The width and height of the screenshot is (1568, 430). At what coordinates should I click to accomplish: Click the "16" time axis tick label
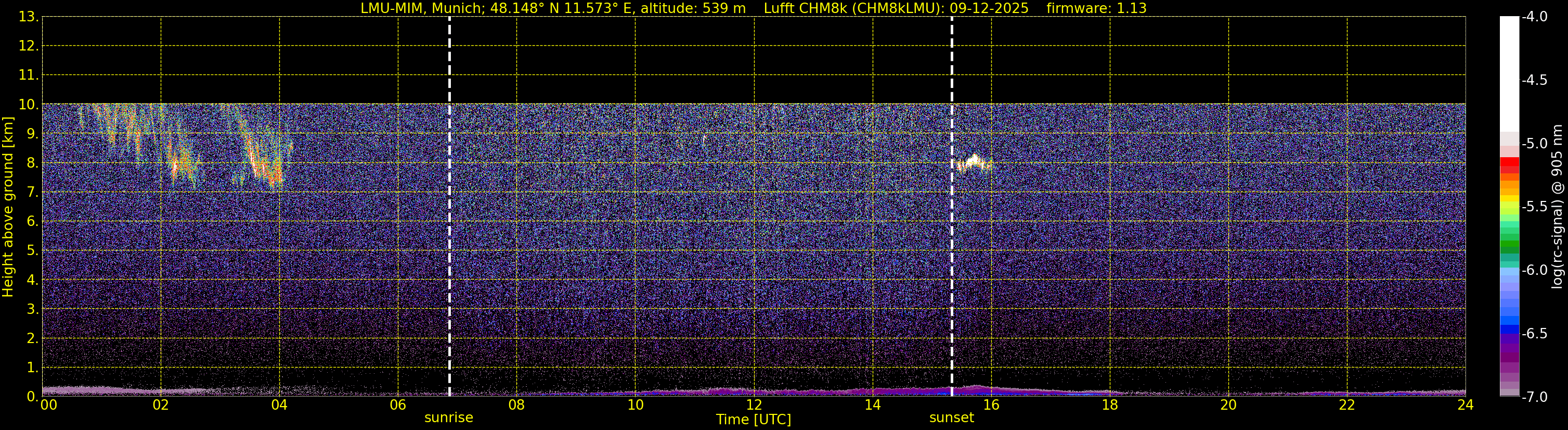[x=992, y=405]
